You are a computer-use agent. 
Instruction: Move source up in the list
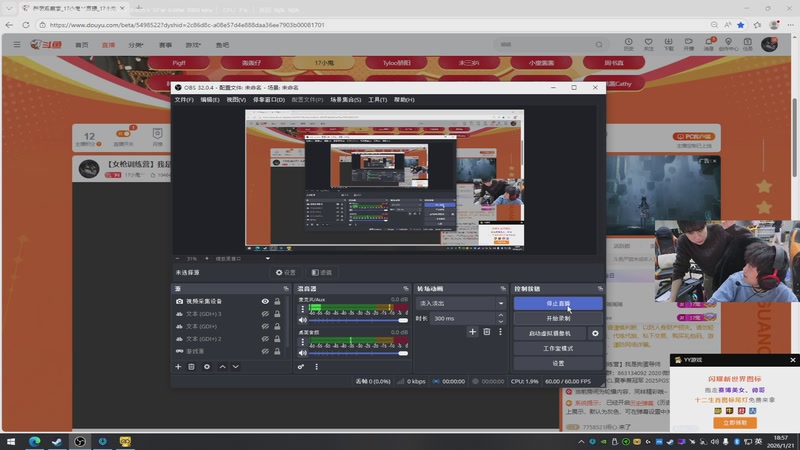[x=222, y=366]
